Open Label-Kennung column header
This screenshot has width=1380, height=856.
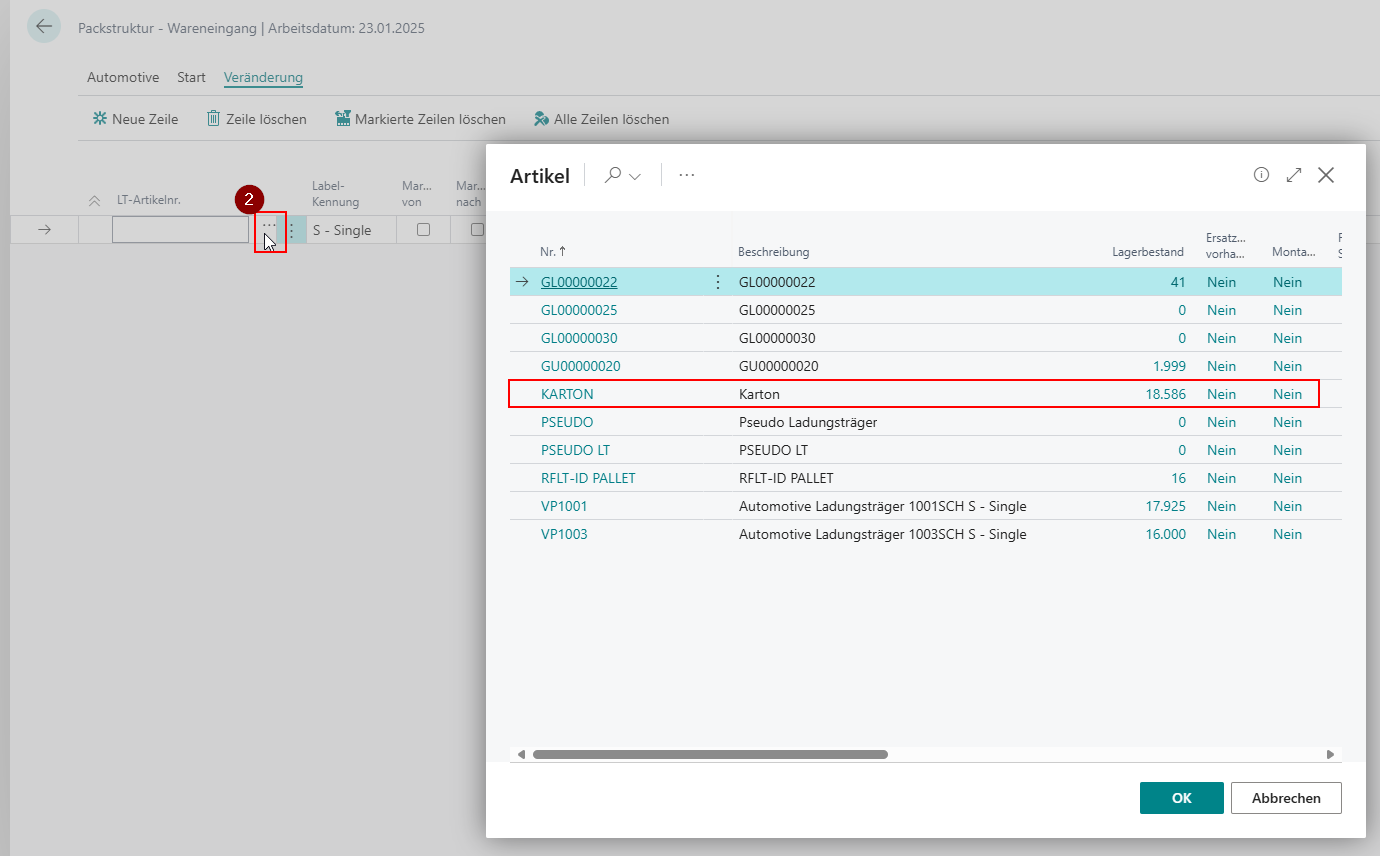click(336, 194)
